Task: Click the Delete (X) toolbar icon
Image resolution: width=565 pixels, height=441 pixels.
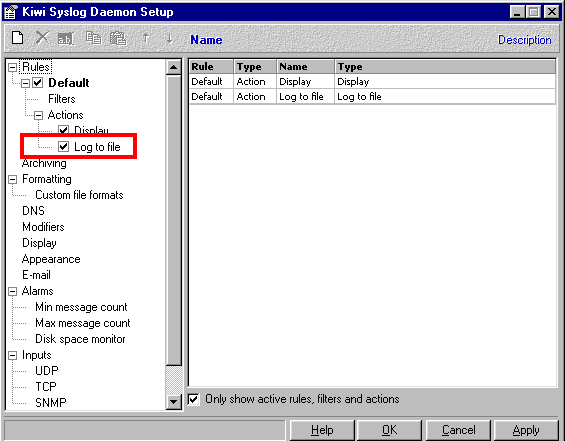Action: click(x=42, y=38)
